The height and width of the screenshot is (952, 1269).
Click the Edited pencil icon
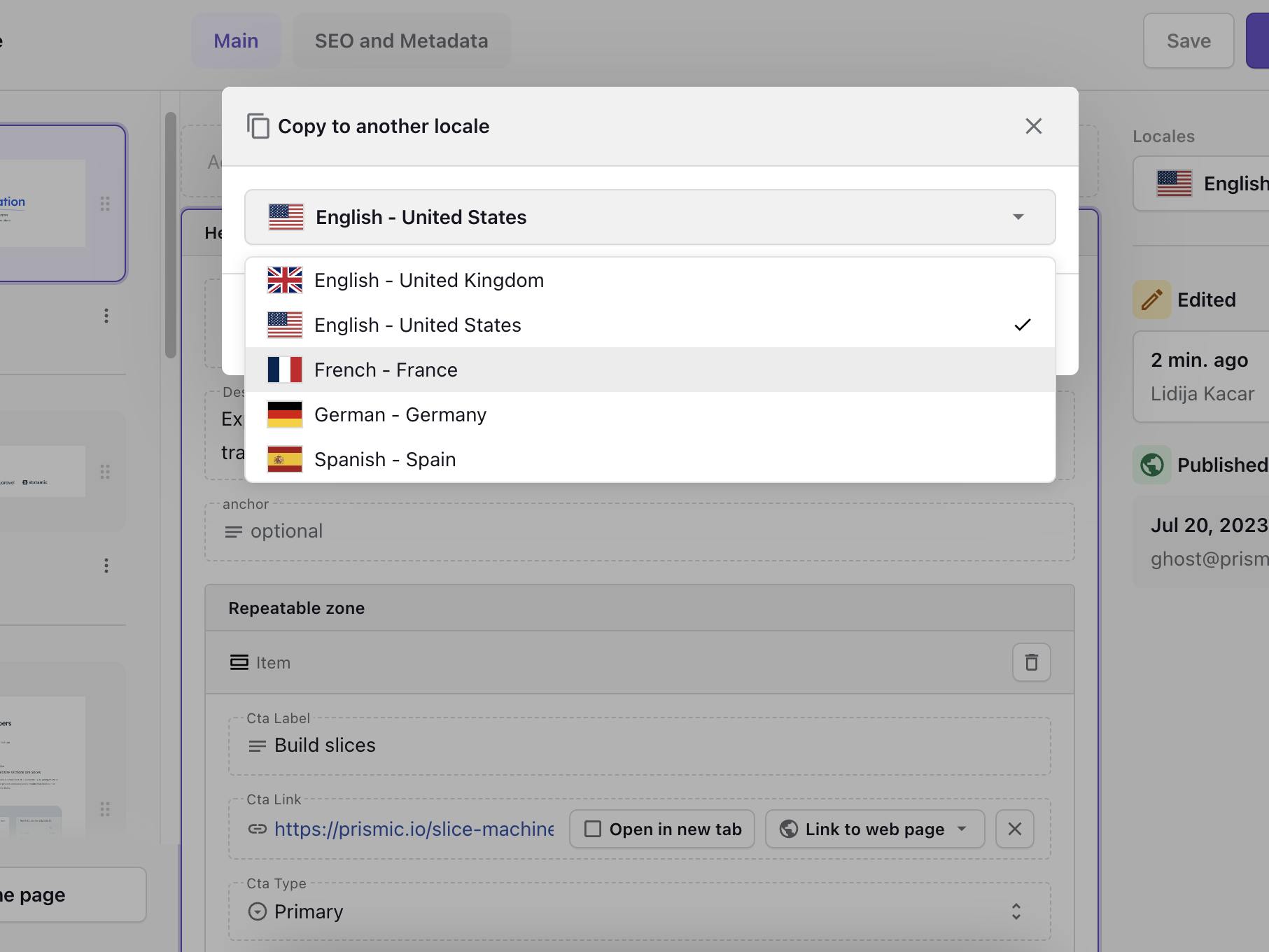1151,300
